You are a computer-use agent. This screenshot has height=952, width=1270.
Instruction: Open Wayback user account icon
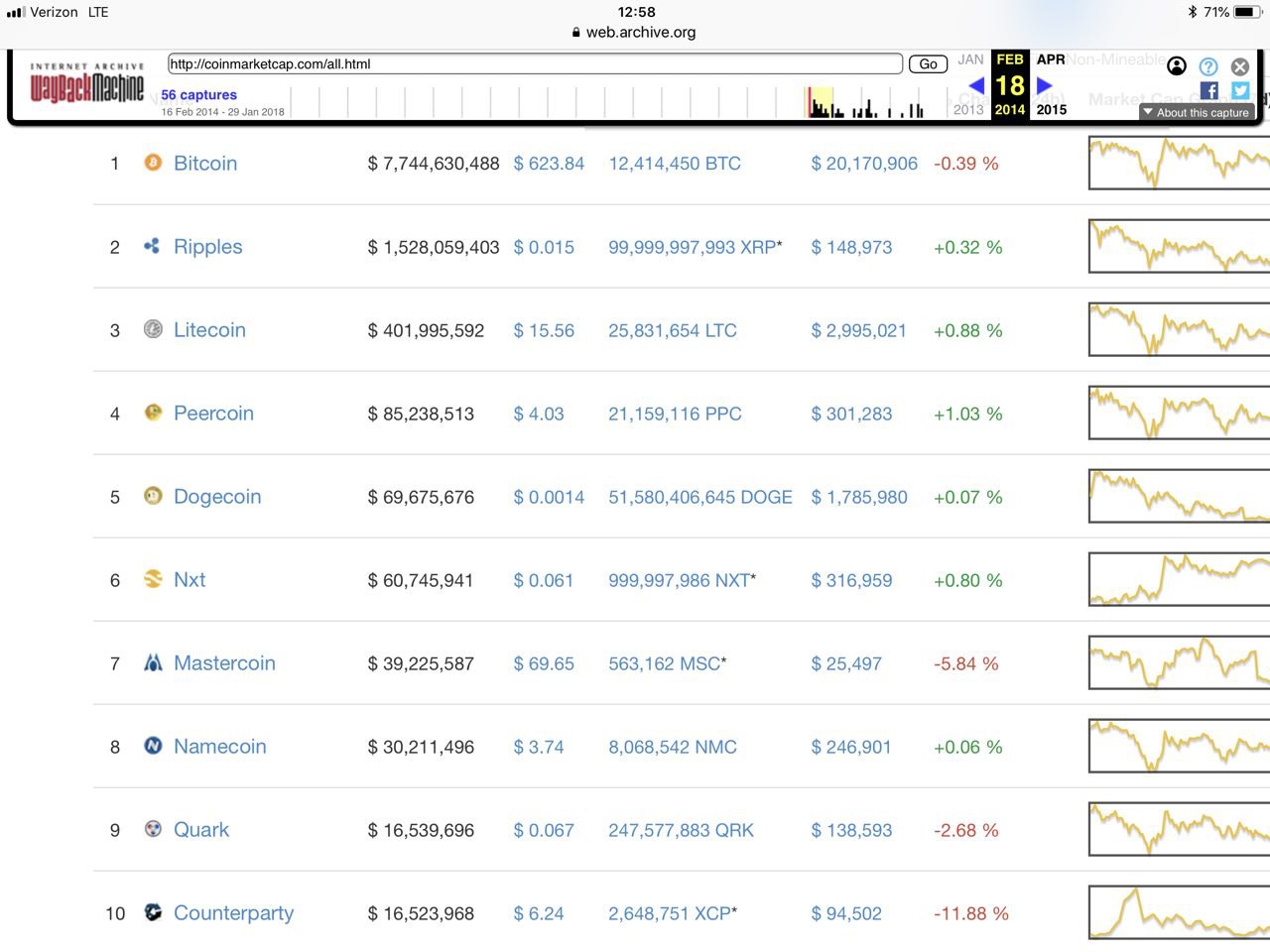click(1177, 66)
